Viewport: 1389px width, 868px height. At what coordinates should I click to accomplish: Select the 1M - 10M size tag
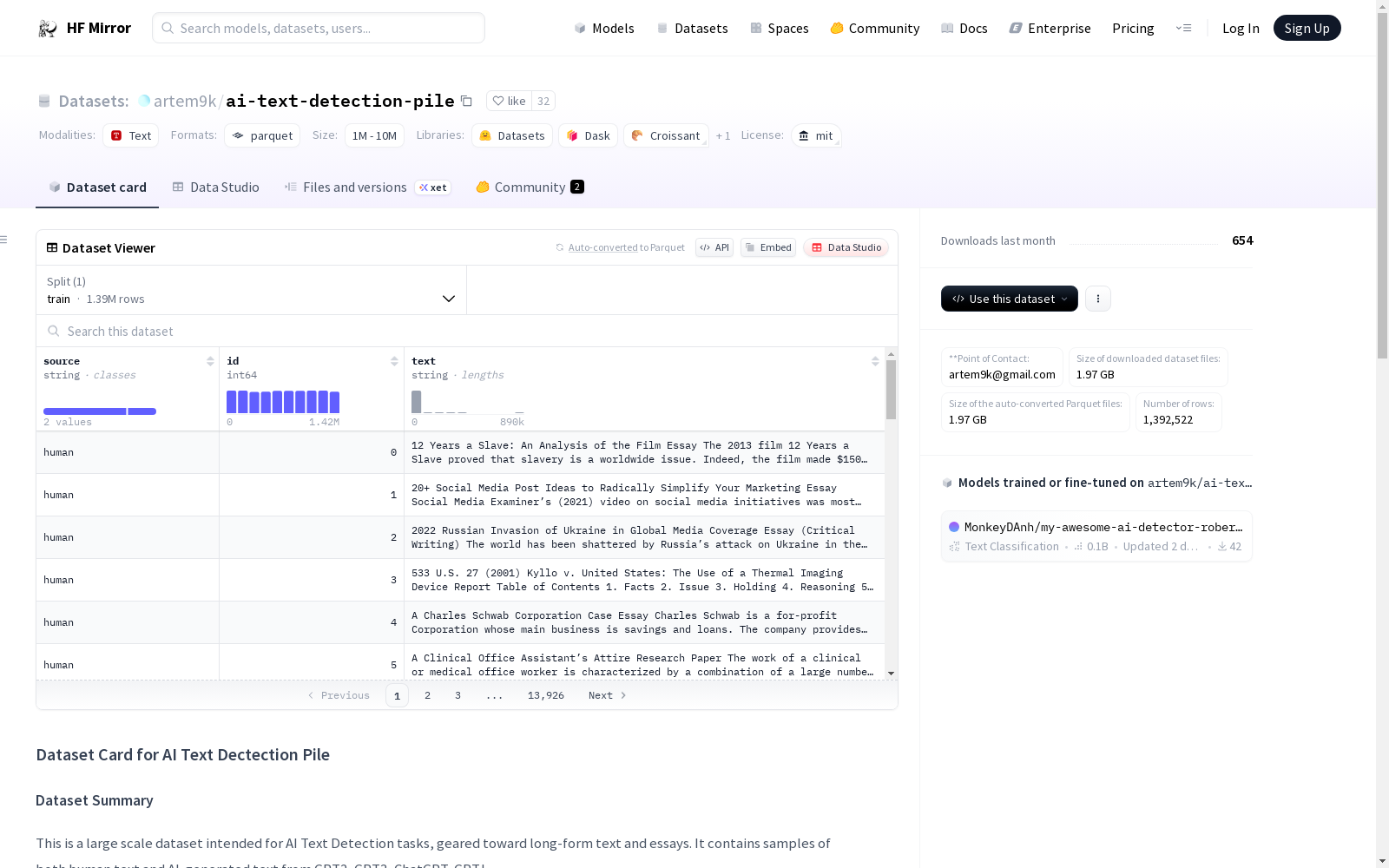pyautogui.click(x=374, y=135)
